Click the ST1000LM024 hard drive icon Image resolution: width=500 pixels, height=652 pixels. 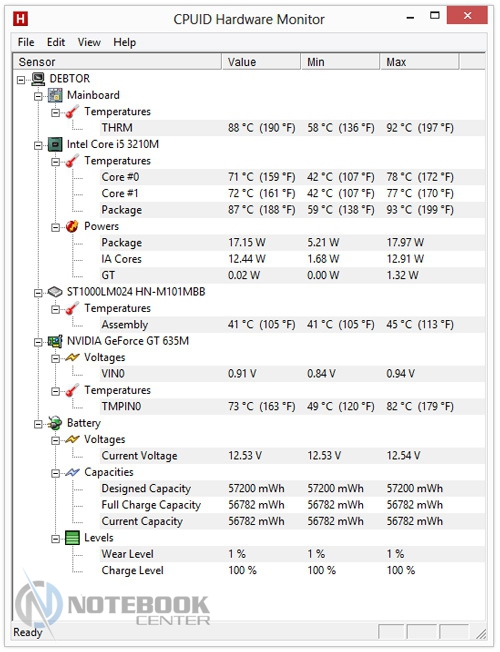click(55, 292)
